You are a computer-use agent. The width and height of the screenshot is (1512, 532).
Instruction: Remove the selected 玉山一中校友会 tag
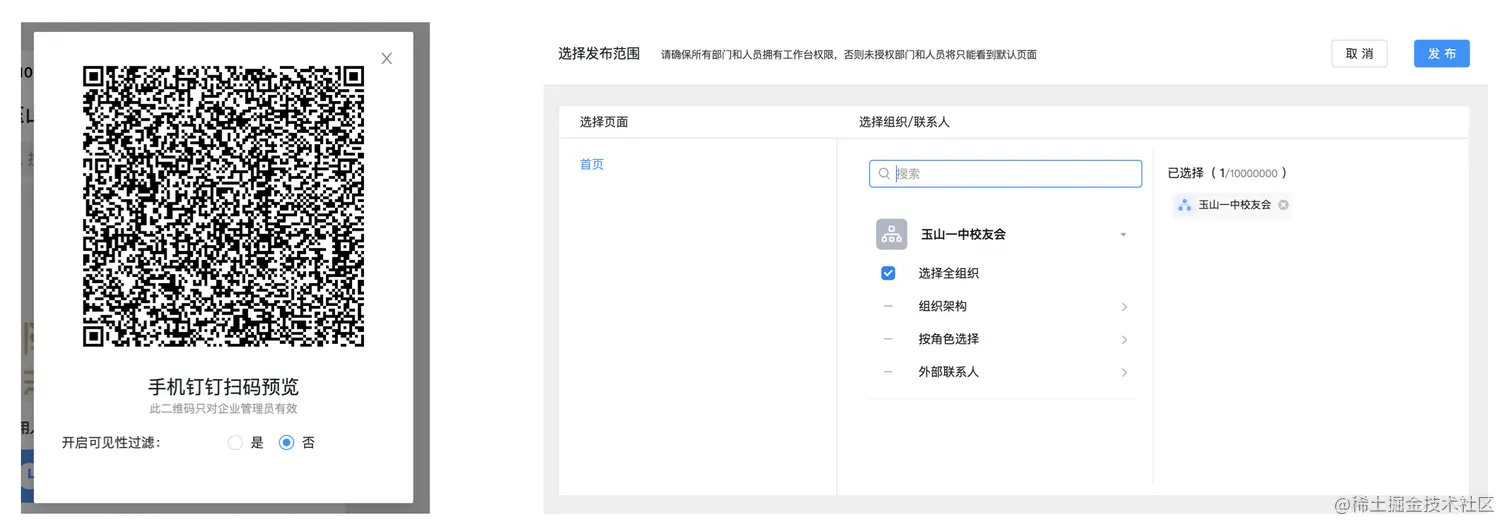[x=1283, y=205]
